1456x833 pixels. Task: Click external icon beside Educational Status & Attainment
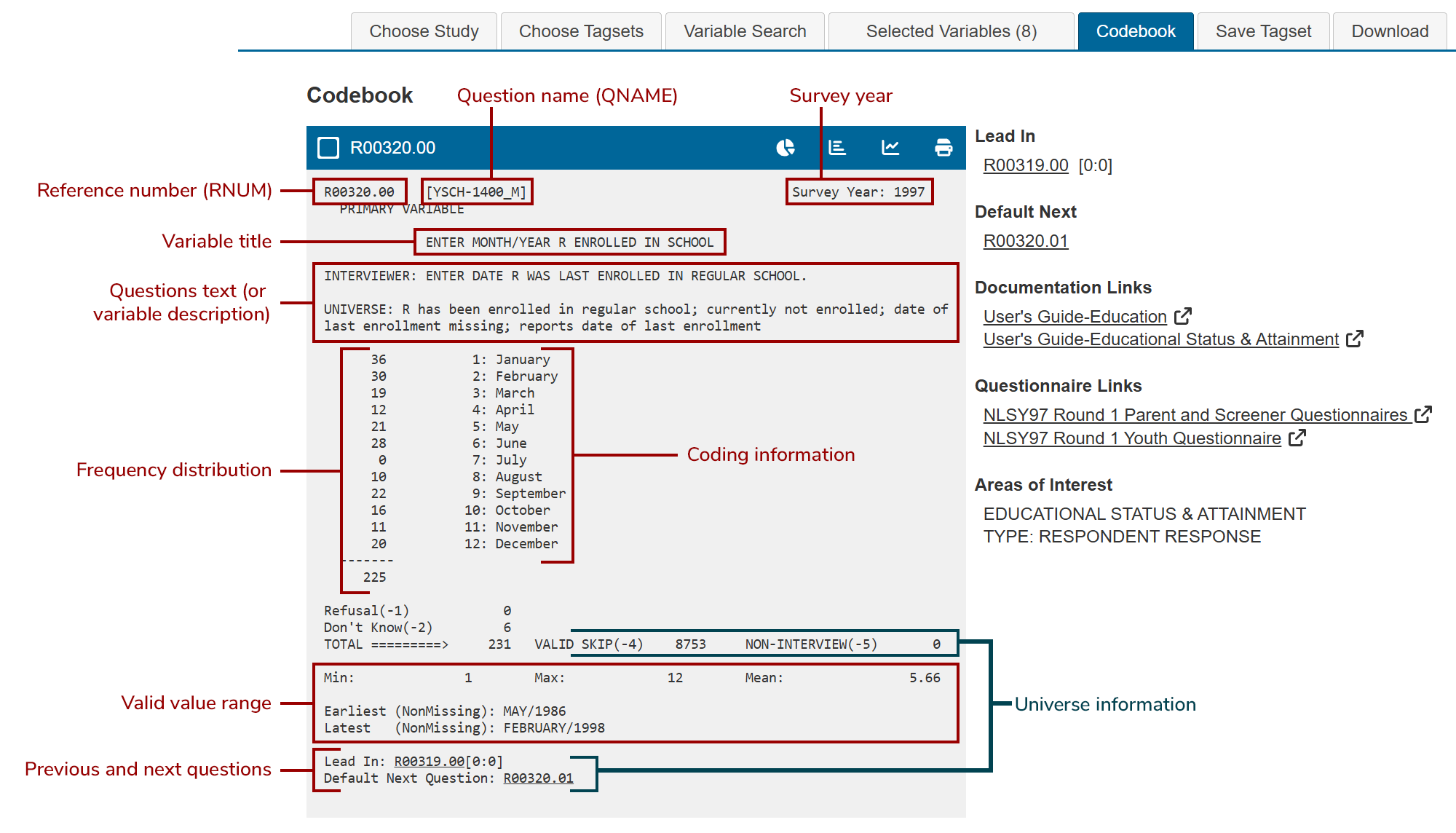click(1355, 339)
